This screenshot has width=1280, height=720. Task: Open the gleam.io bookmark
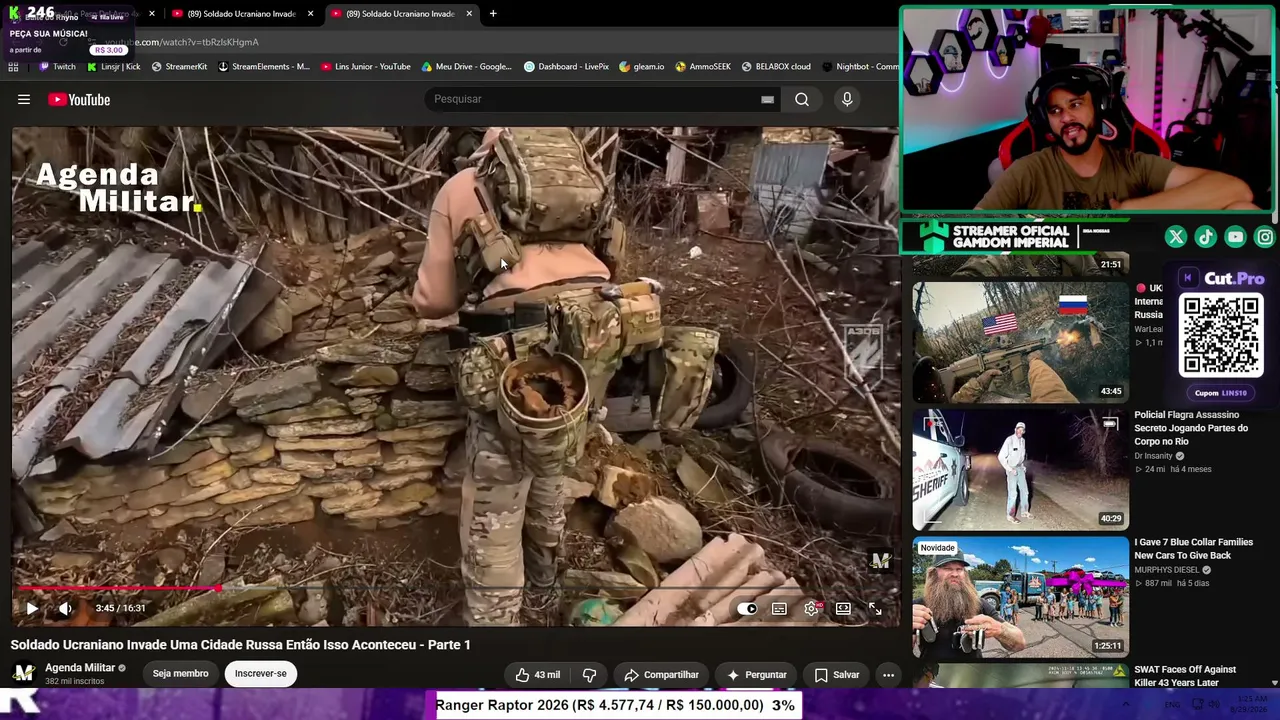click(x=641, y=67)
